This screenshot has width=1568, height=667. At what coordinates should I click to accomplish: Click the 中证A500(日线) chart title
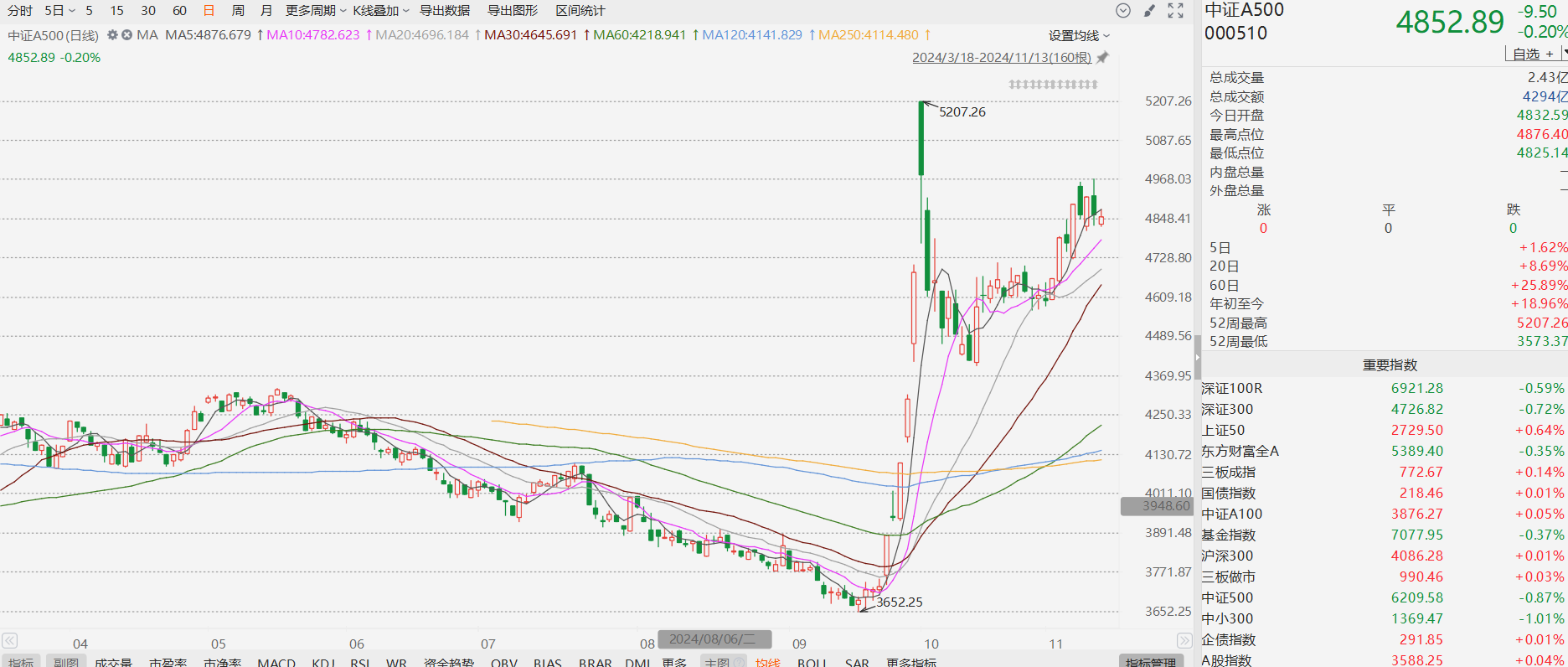(53, 35)
